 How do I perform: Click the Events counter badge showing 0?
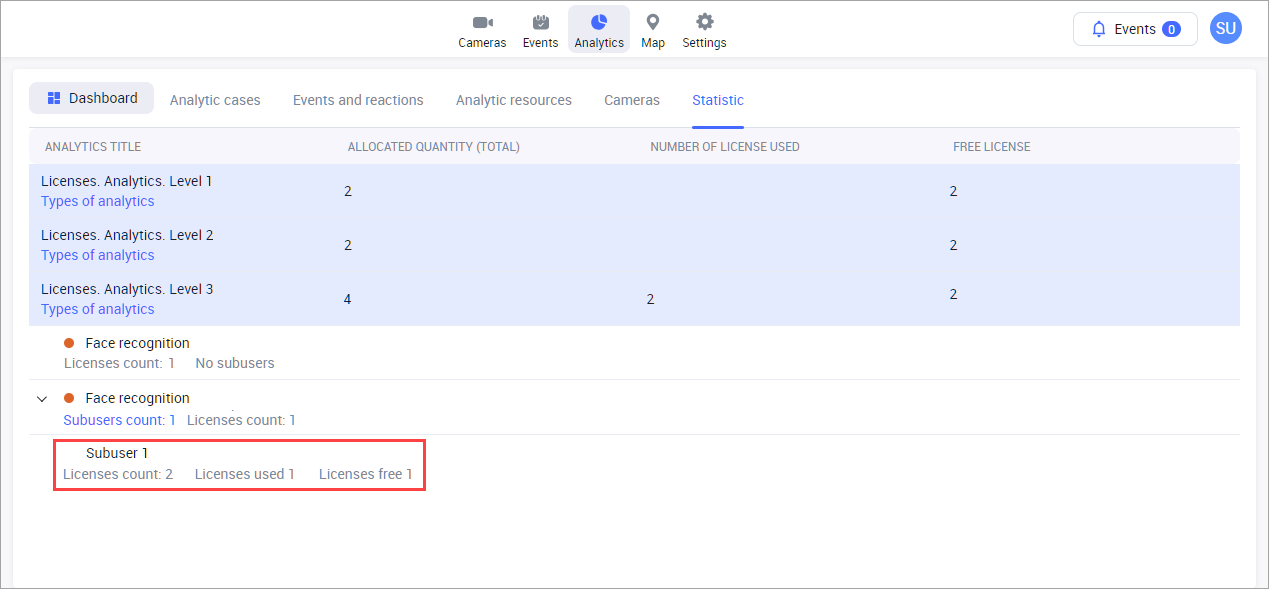pyautogui.click(x=1171, y=29)
